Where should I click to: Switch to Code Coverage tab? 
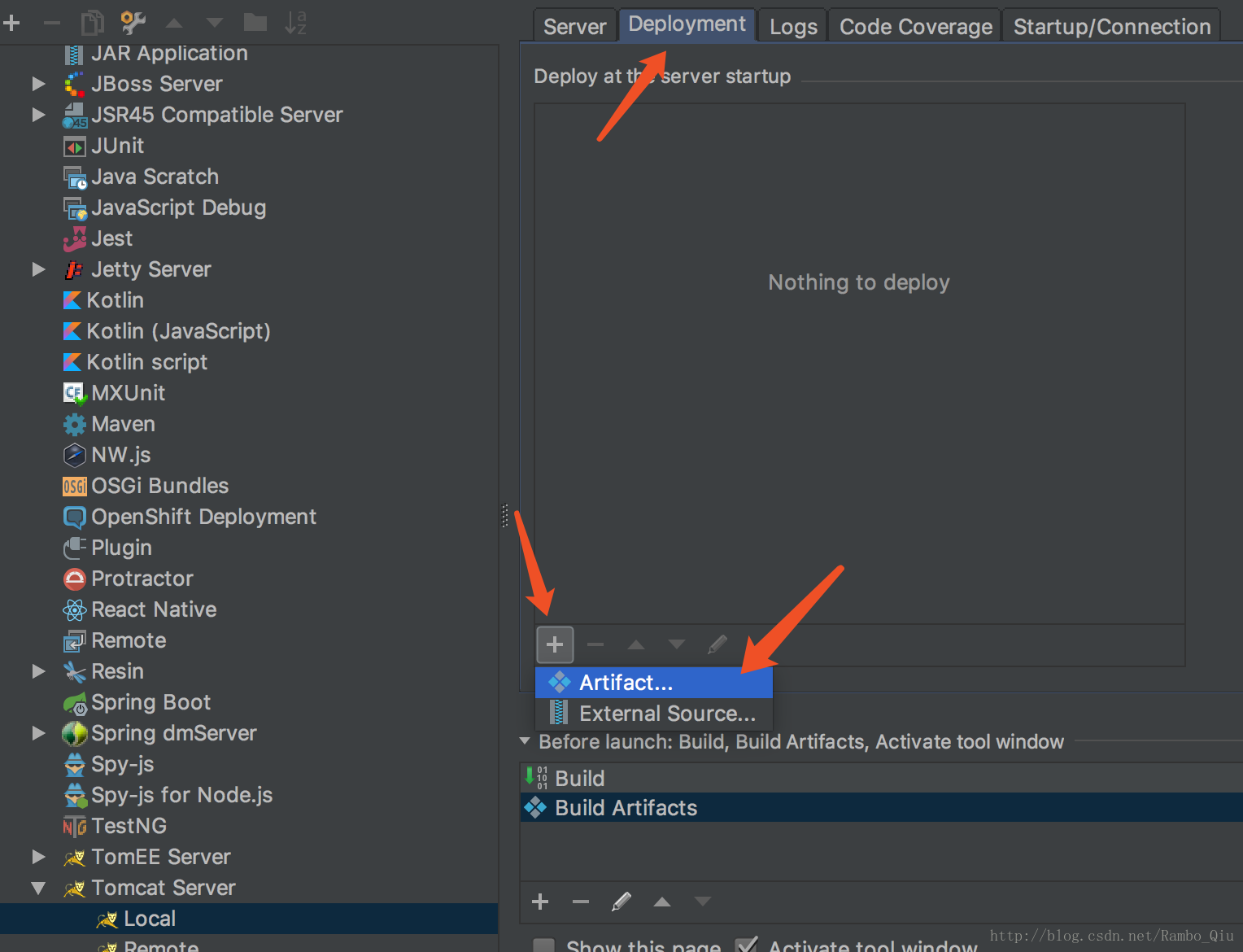tap(916, 26)
